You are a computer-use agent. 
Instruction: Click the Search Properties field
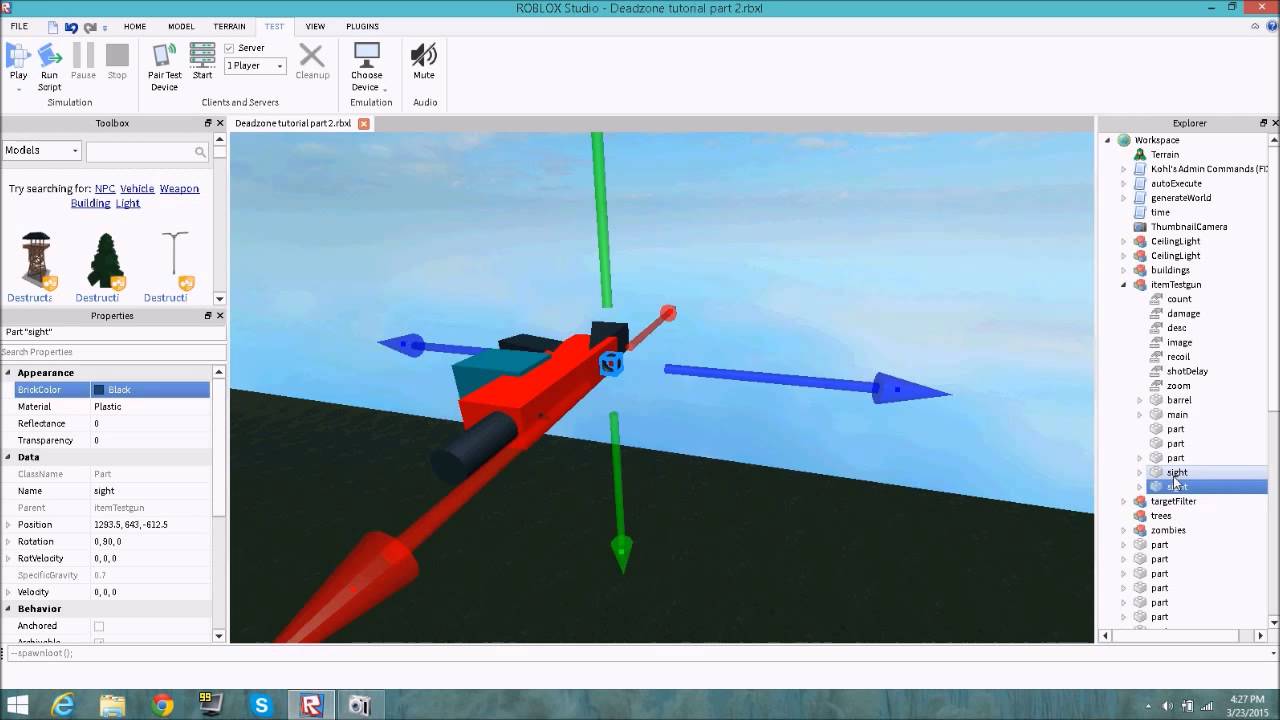(112, 352)
